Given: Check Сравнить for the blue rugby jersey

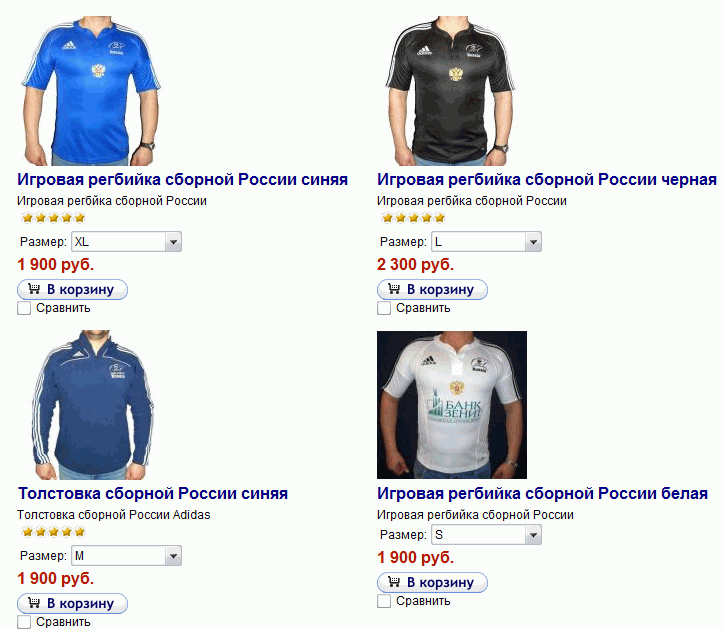Looking at the screenshot, I should point(24,308).
